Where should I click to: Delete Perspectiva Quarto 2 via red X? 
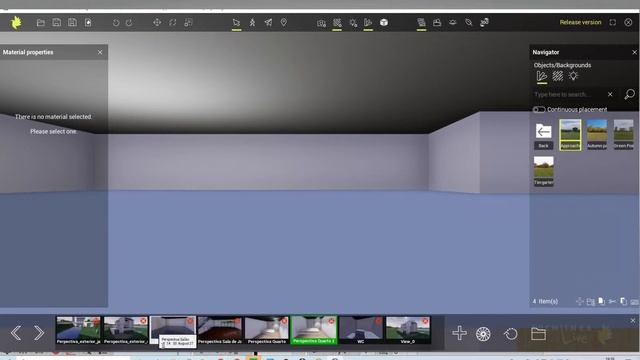331,321
